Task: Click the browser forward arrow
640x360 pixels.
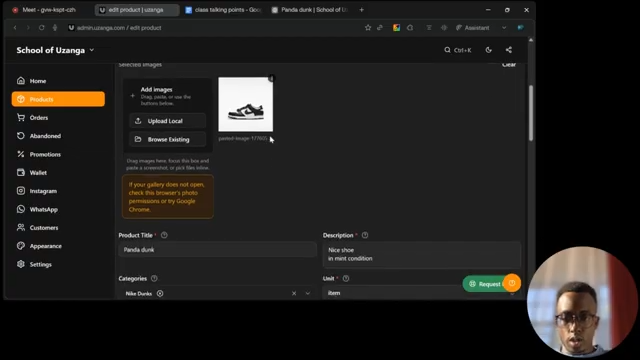Action: pyautogui.click(x=28, y=28)
